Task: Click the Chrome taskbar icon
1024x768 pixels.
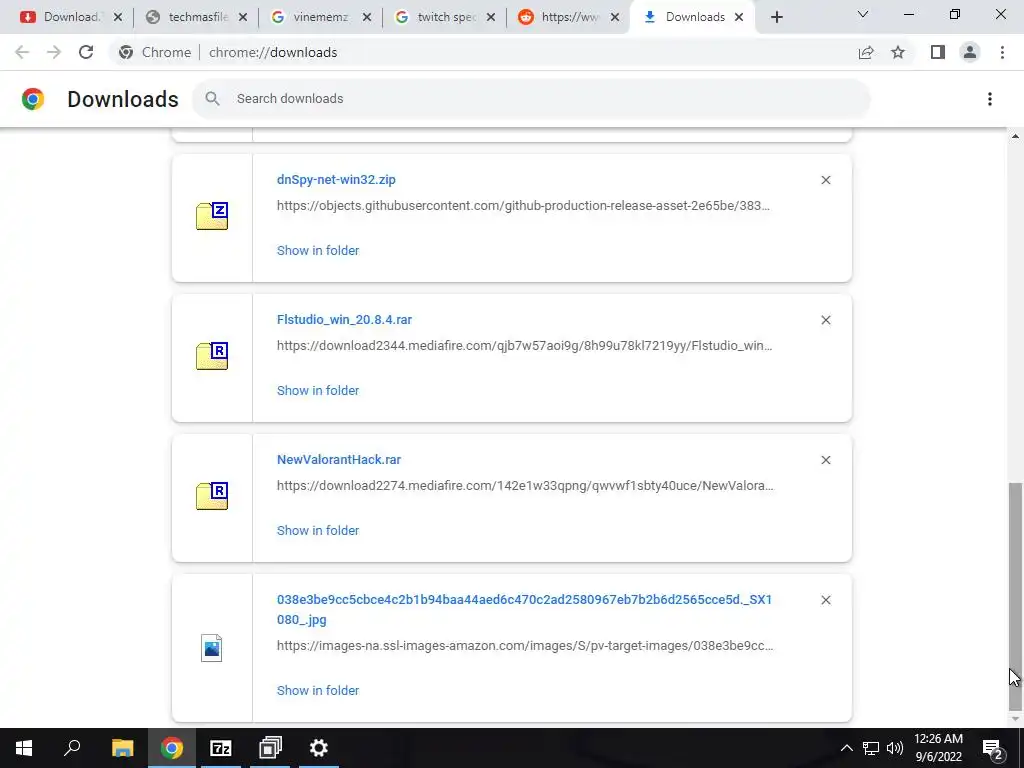Action: coord(172,748)
